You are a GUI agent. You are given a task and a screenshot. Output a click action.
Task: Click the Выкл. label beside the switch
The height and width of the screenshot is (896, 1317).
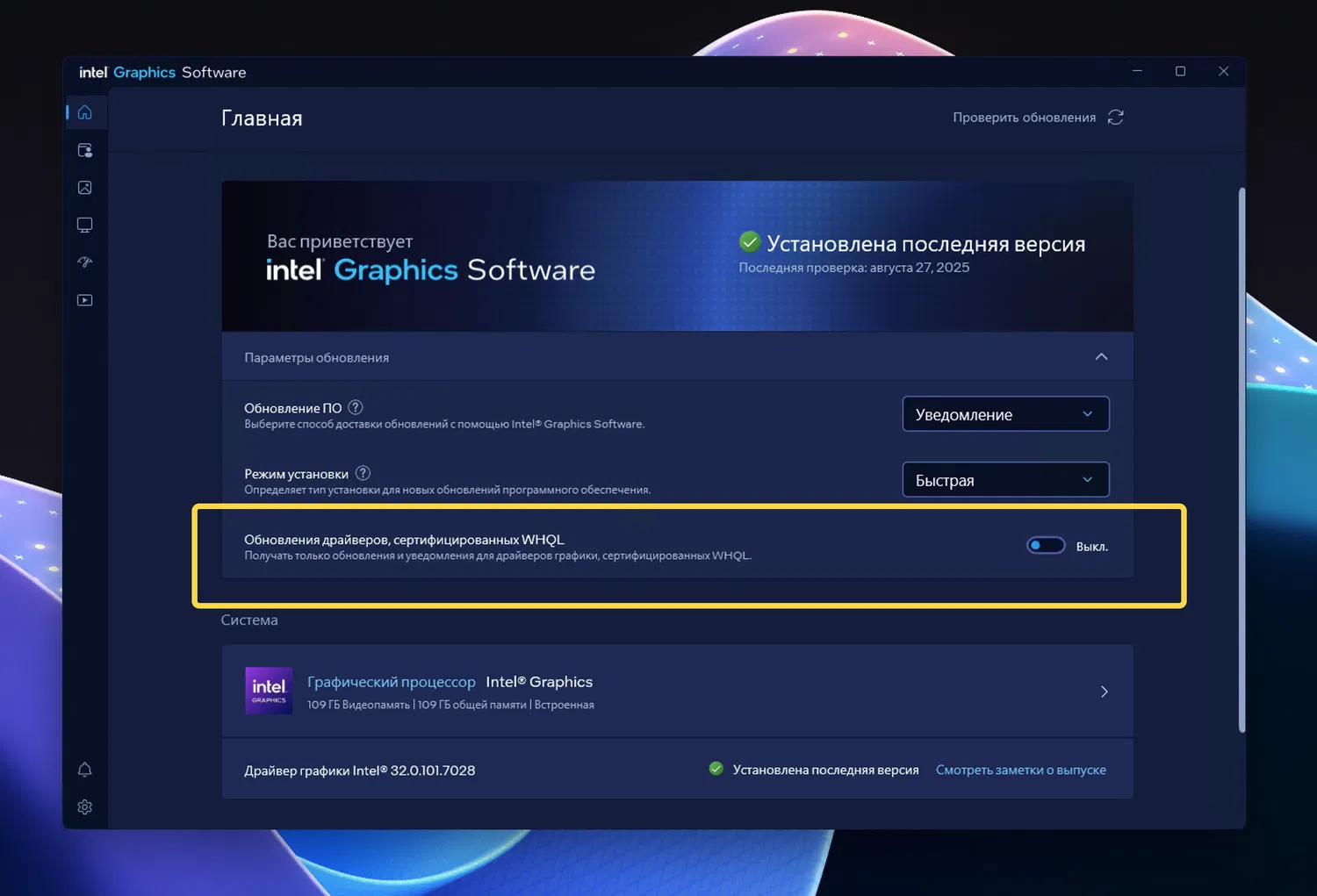pyautogui.click(x=1092, y=547)
